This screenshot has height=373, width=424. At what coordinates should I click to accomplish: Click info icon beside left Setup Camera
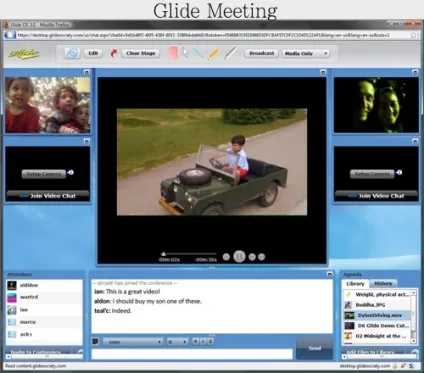coord(70,172)
